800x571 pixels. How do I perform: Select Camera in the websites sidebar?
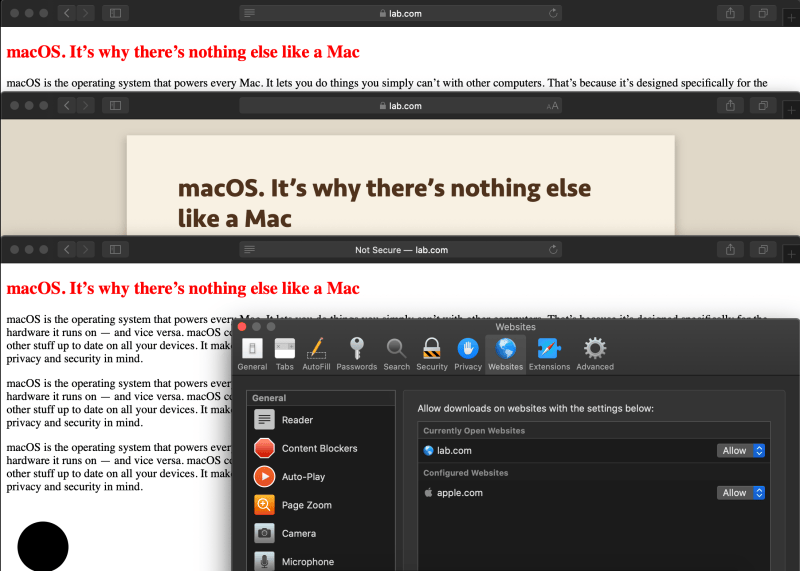321,533
